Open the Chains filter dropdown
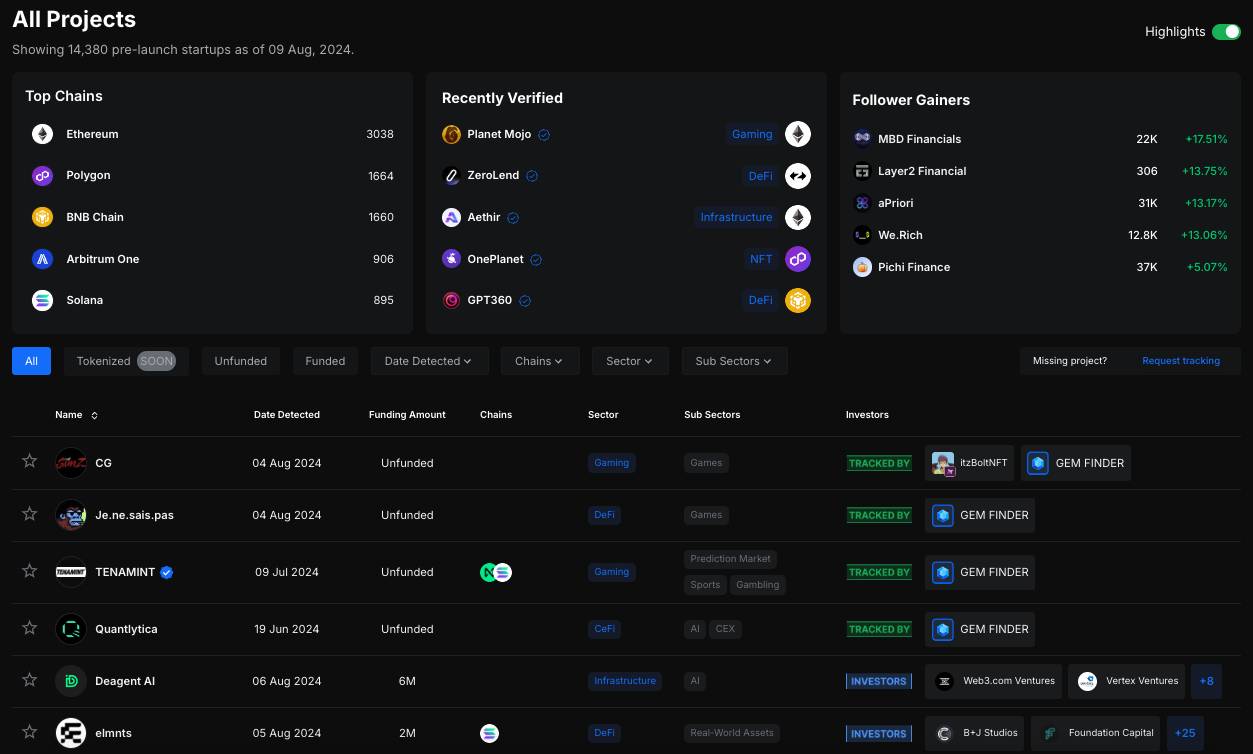This screenshot has height=754, width=1253. pos(540,361)
